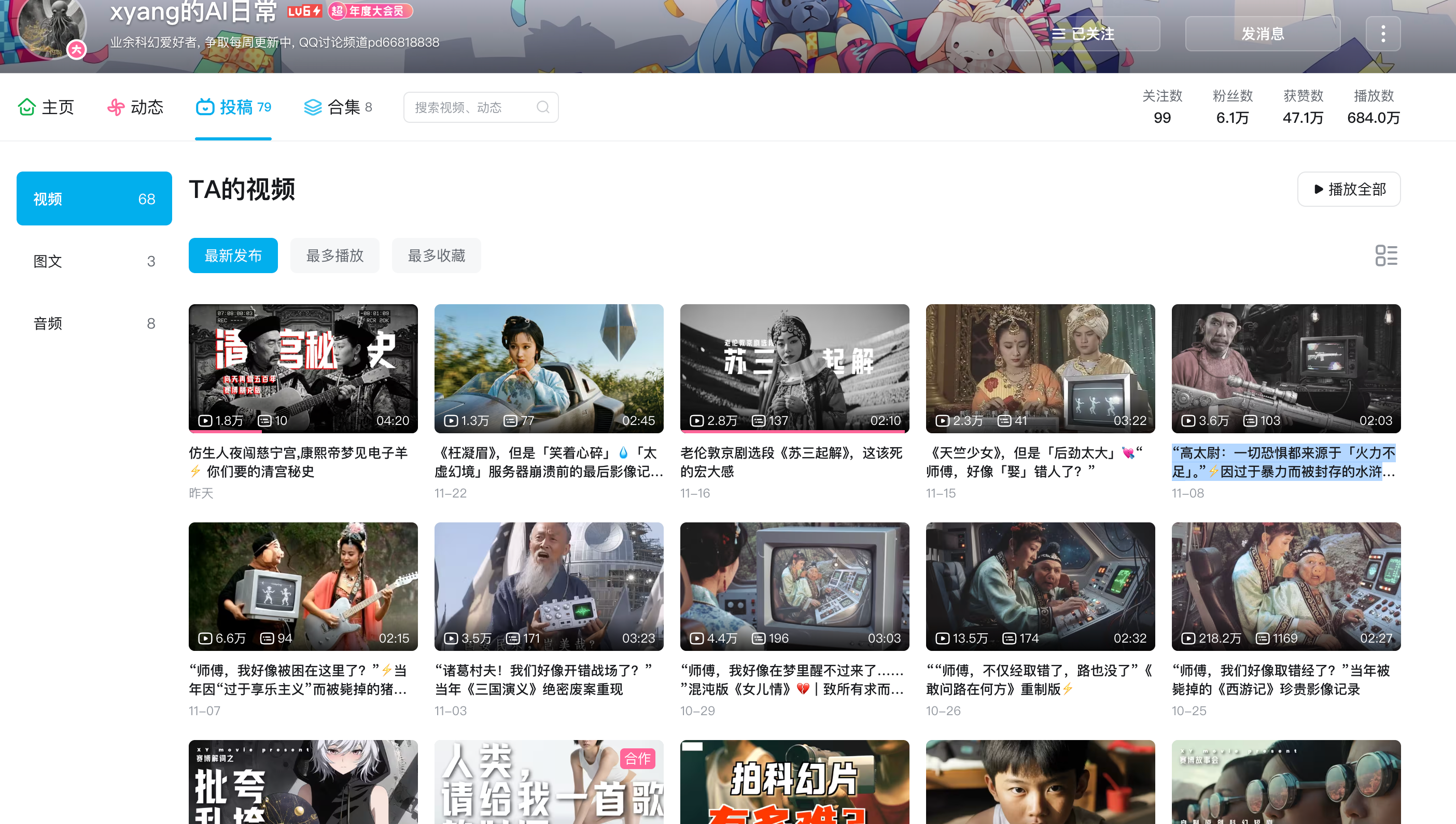Open 音频 category in sidebar

tap(93, 323)
